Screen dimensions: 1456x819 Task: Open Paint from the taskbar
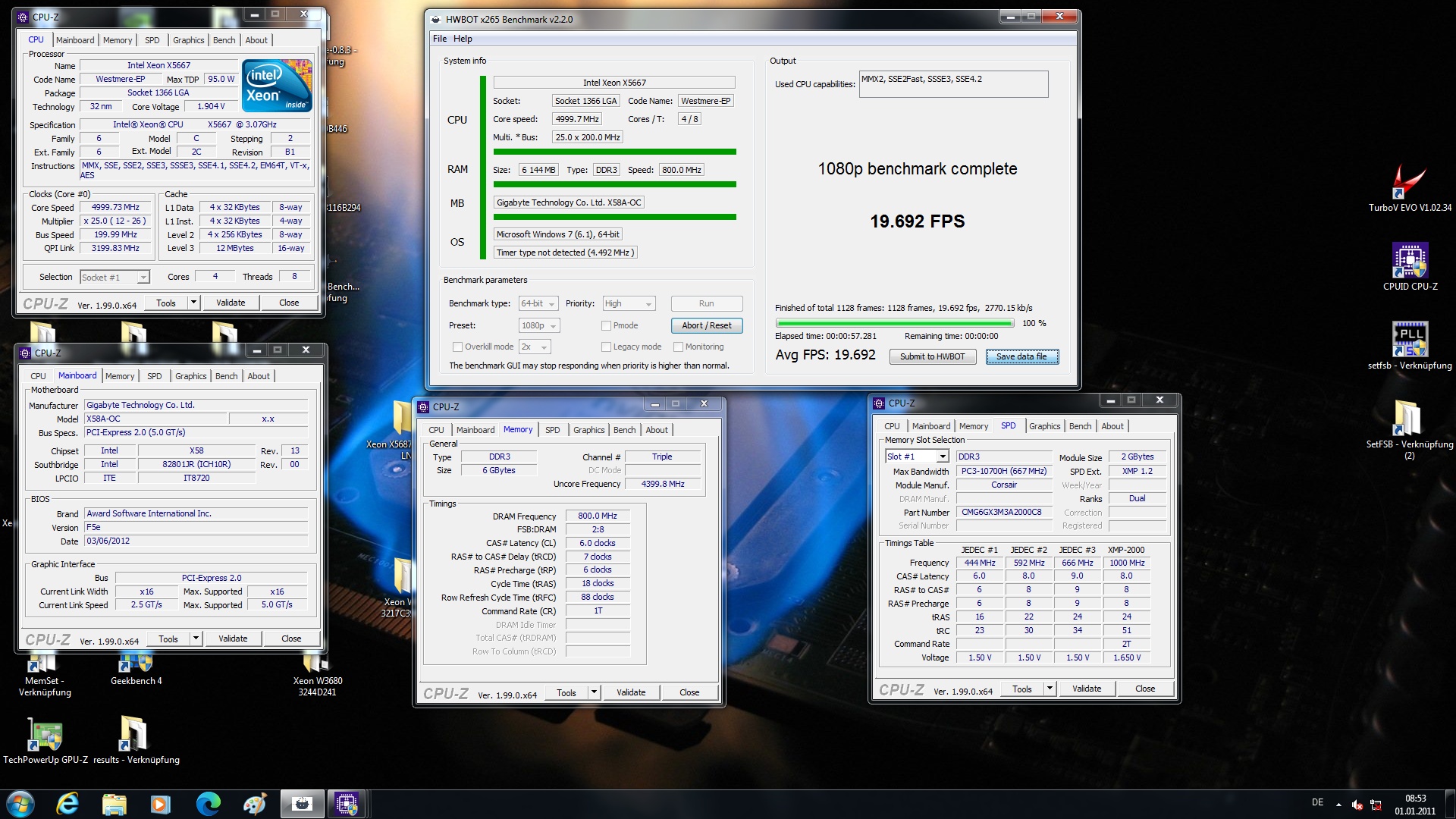coord(255,804)
